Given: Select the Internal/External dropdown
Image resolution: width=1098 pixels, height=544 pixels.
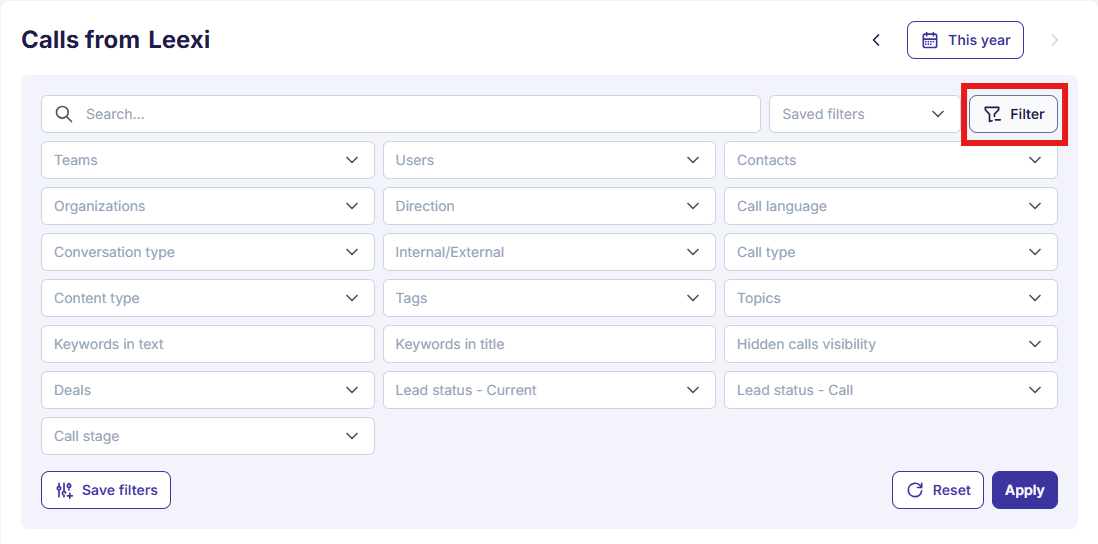Looking at the screenshot, I should 549,252.
